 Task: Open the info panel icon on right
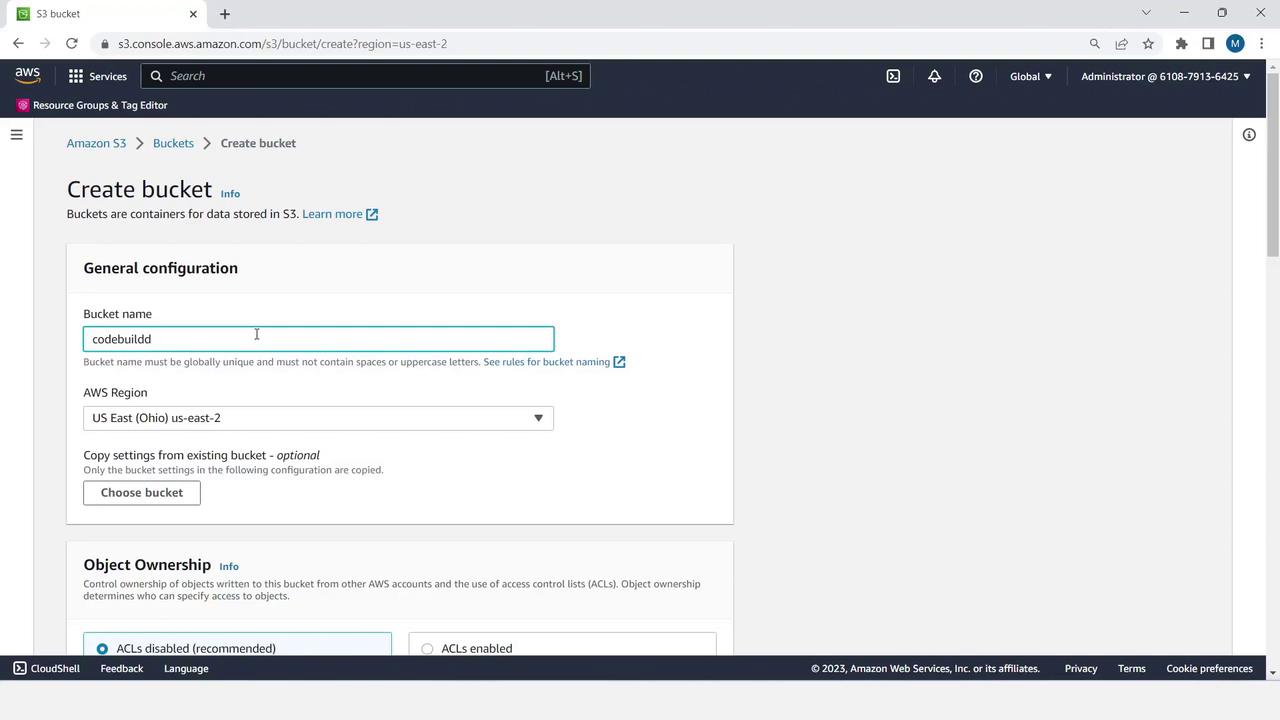click(x=1249, y=135)
